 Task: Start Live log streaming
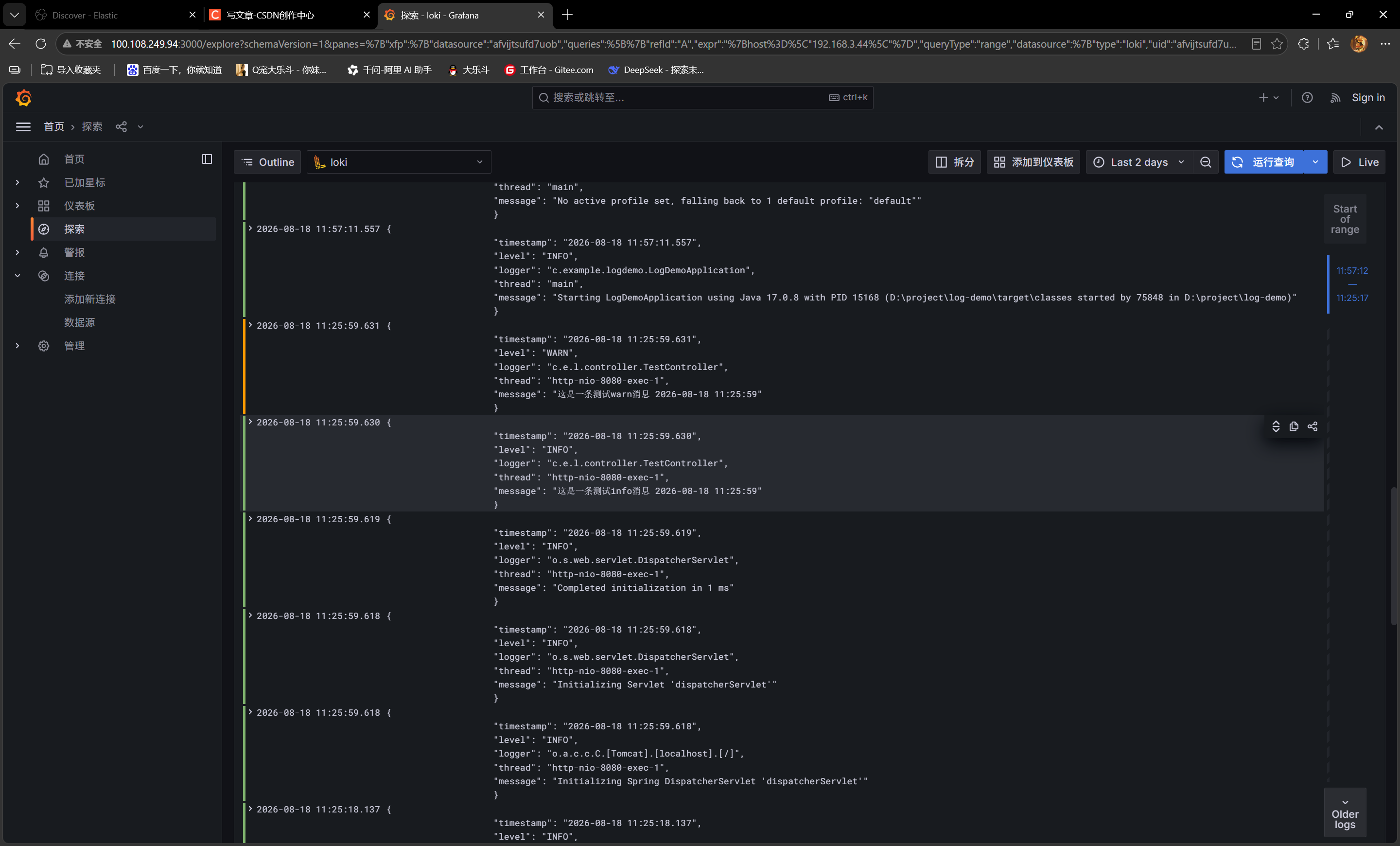(1359, 162)
